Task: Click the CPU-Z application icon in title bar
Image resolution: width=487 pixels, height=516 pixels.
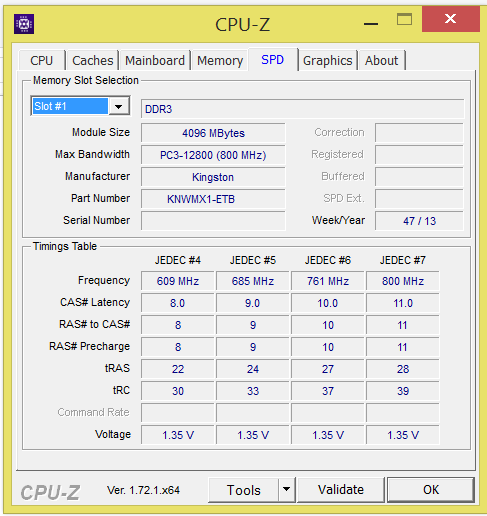Action: 24,24
